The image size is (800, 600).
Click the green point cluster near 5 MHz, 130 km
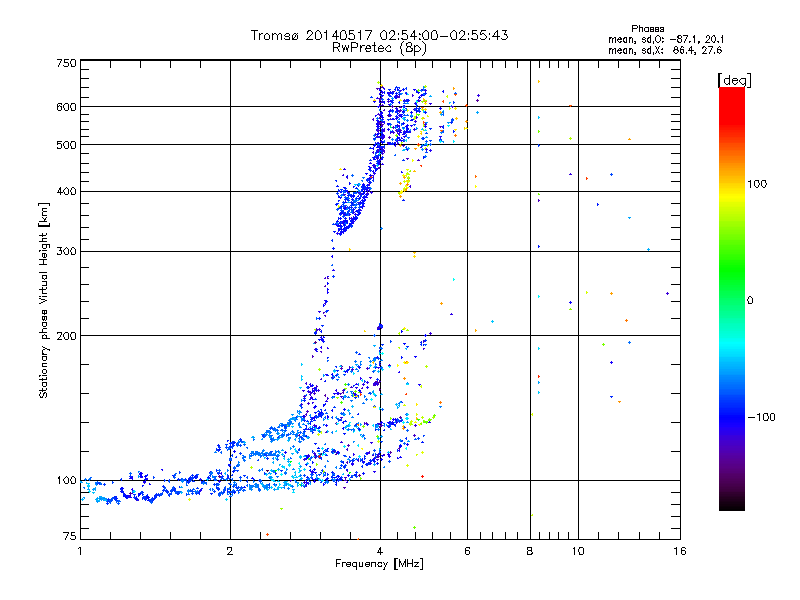421,420
